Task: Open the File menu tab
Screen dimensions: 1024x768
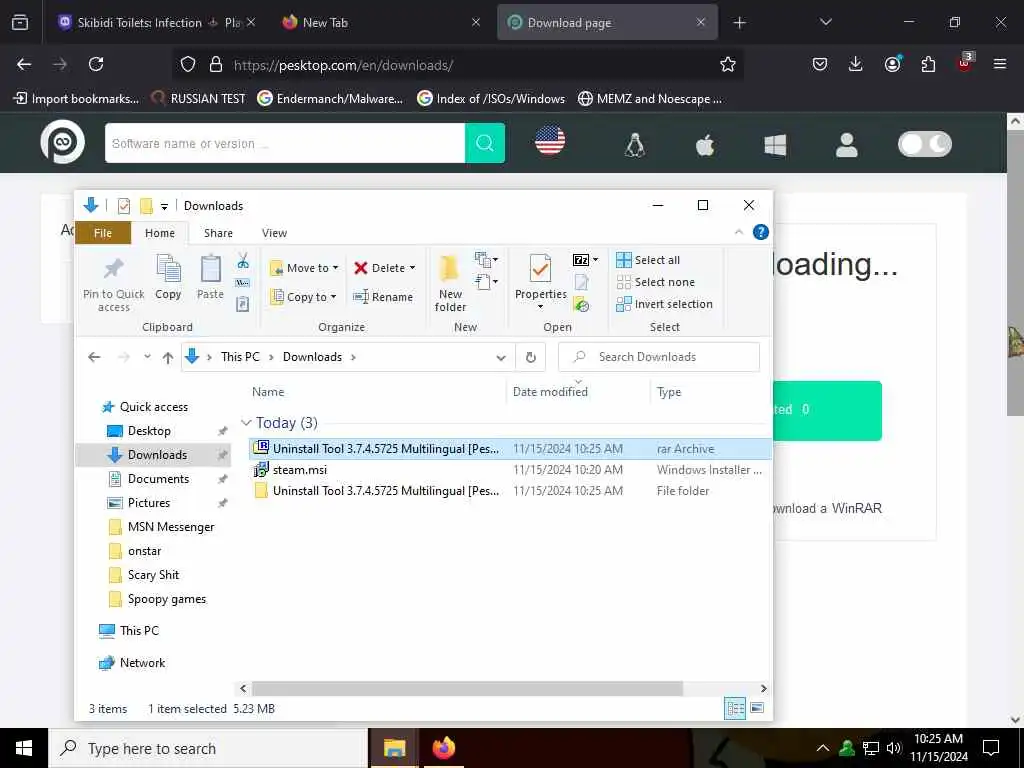Action: point(103,233)
